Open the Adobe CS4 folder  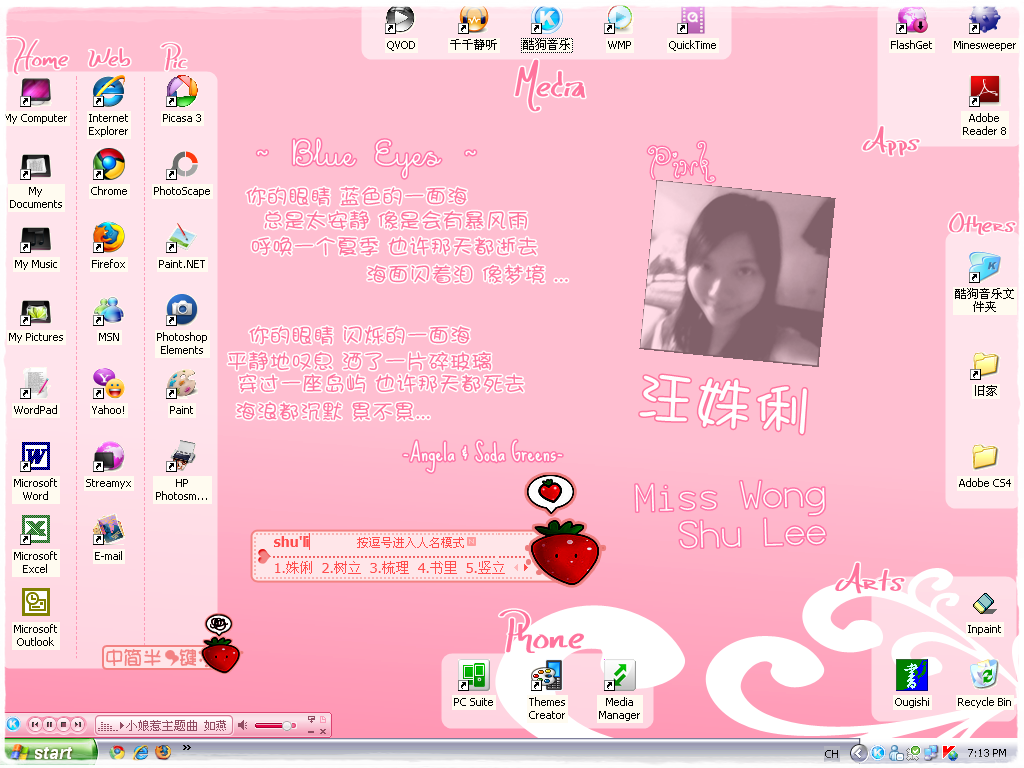coord(984,458)
